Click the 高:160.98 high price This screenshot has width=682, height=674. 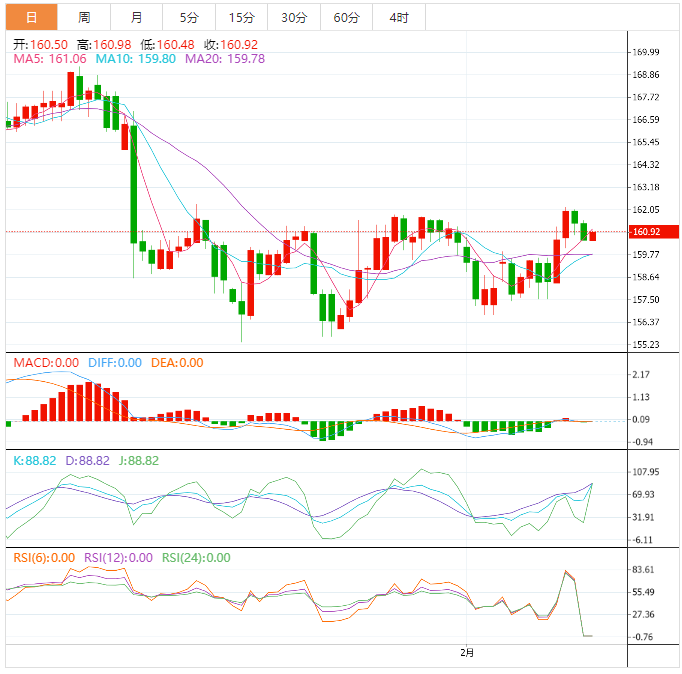click(104, 44)
